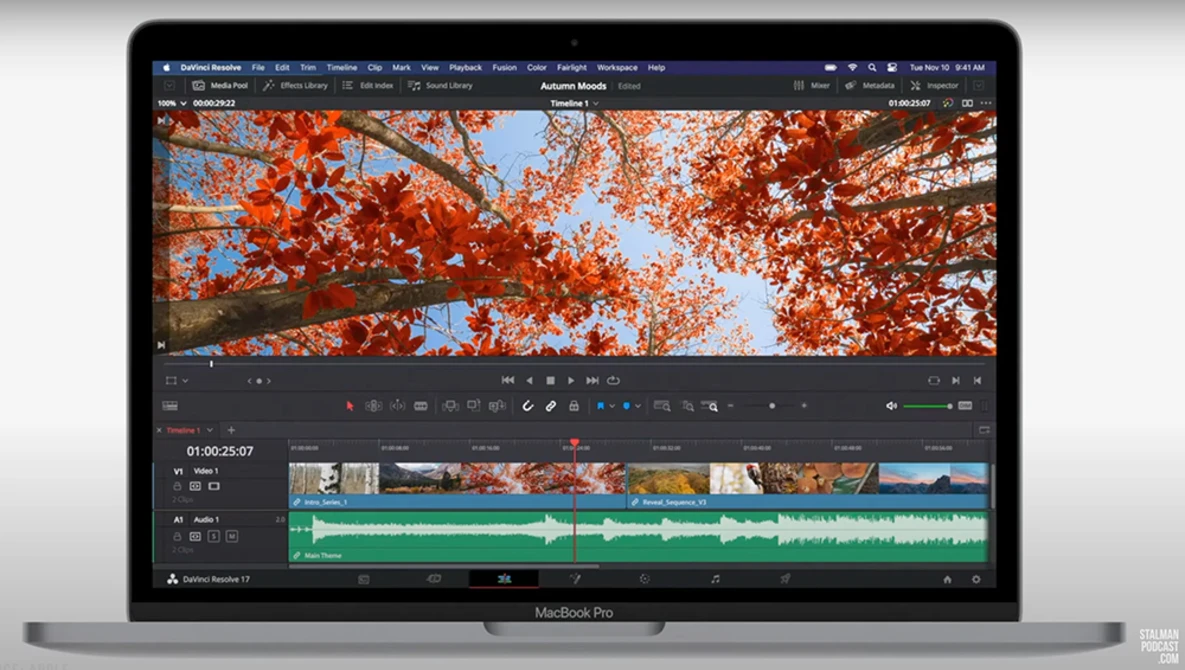Expand the right-side interface toolbar chevron

[x=979, y=85]
